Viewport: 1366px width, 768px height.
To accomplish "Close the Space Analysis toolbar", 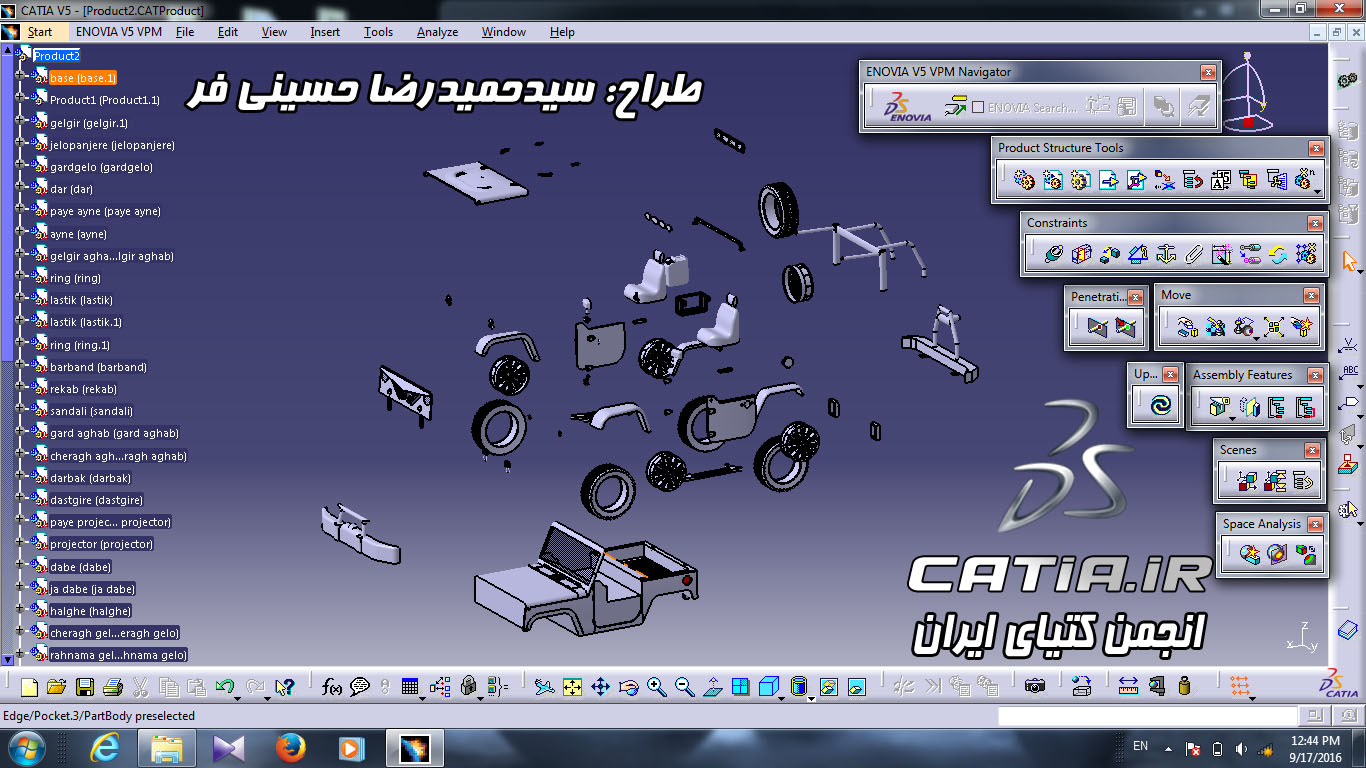I will (1315, 524).
